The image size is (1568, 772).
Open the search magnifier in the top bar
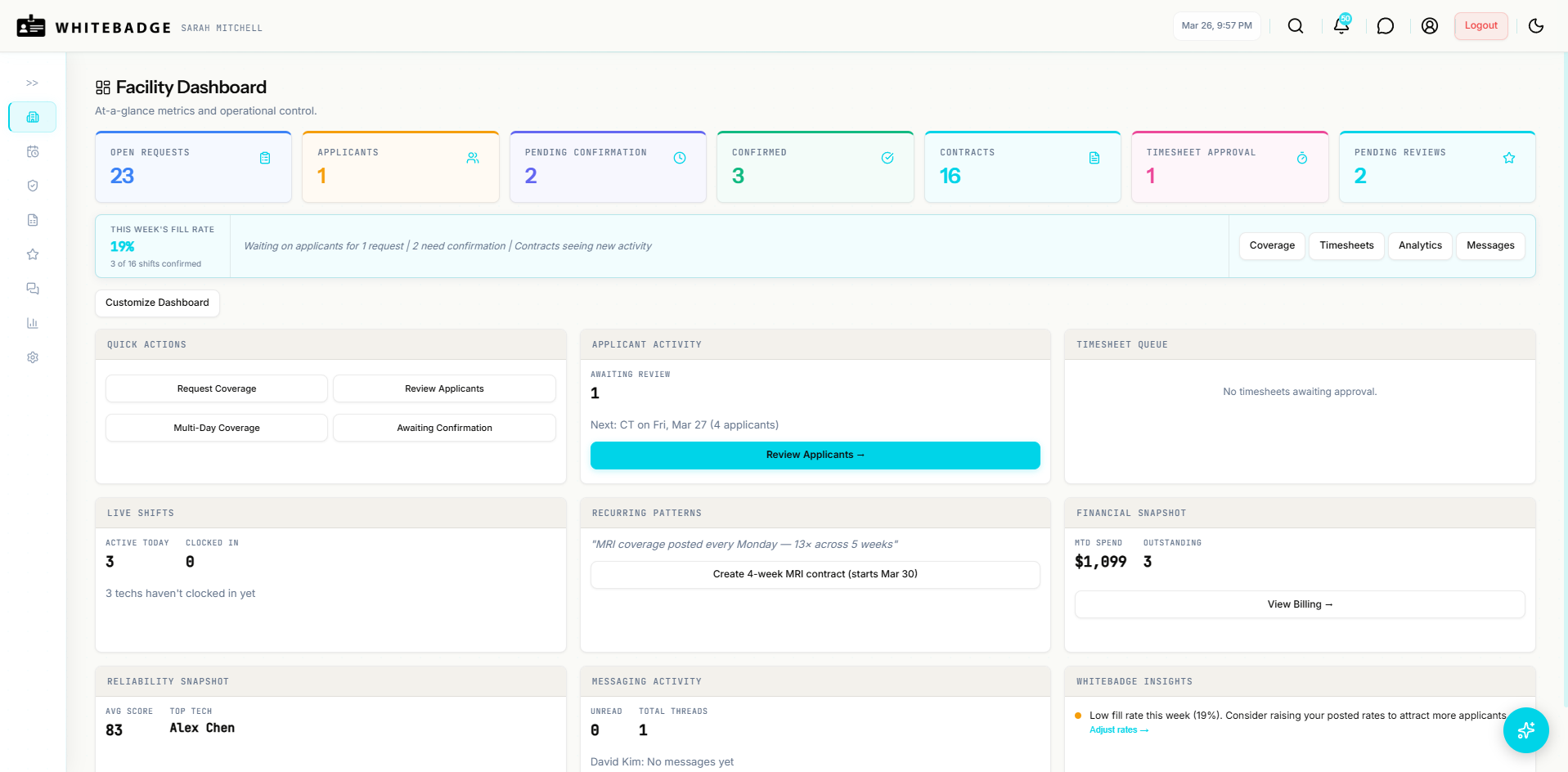click(x=1296, y=25)
